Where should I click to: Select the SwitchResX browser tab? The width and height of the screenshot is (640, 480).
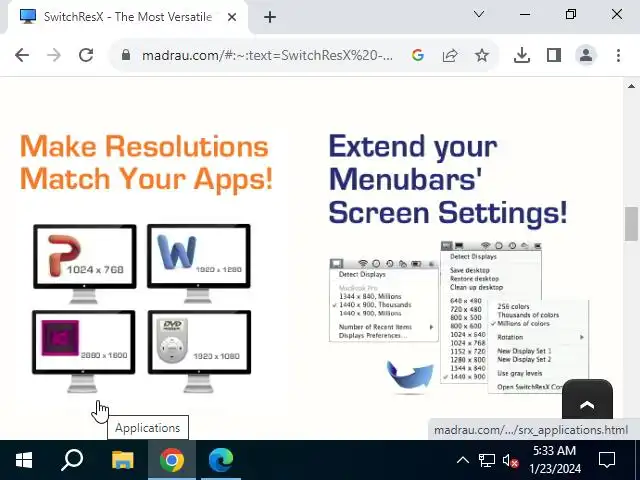tap(127, 17)
